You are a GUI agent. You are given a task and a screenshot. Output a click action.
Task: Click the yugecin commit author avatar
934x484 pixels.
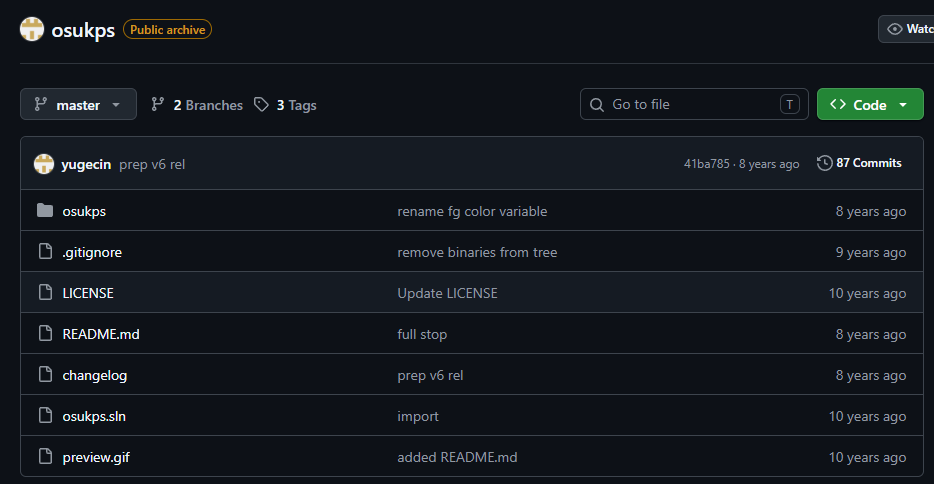(x=43, y=164)
